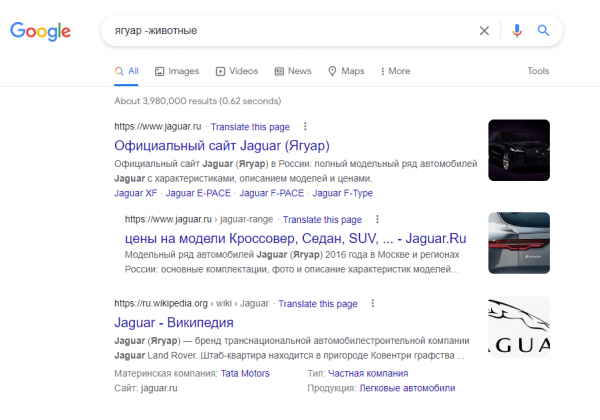Screen dimensions: 600x420
Task: Open Официальный сайт Jaguar (Ягуар) result
Action: point(222,145)
